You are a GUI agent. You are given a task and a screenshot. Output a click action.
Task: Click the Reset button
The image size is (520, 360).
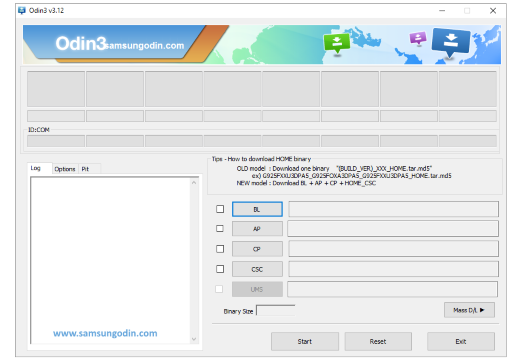coord(378,341)
